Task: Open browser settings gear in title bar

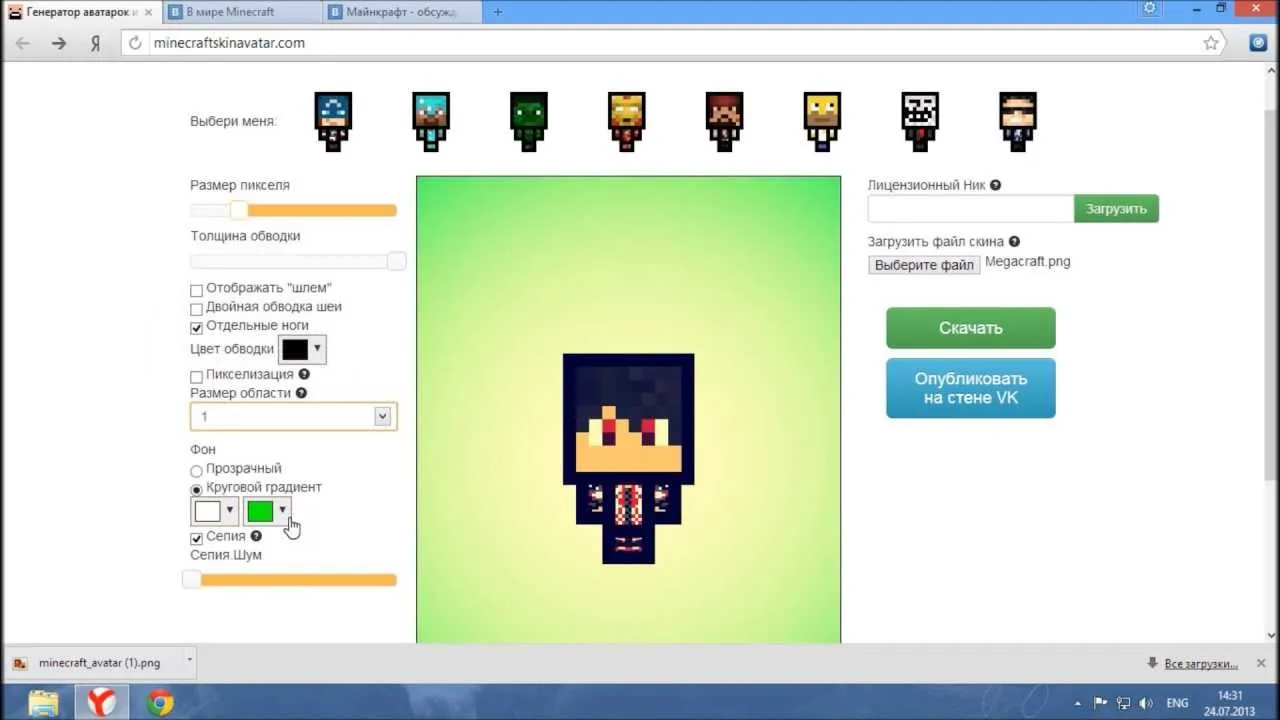Action: pos(1150,8)
